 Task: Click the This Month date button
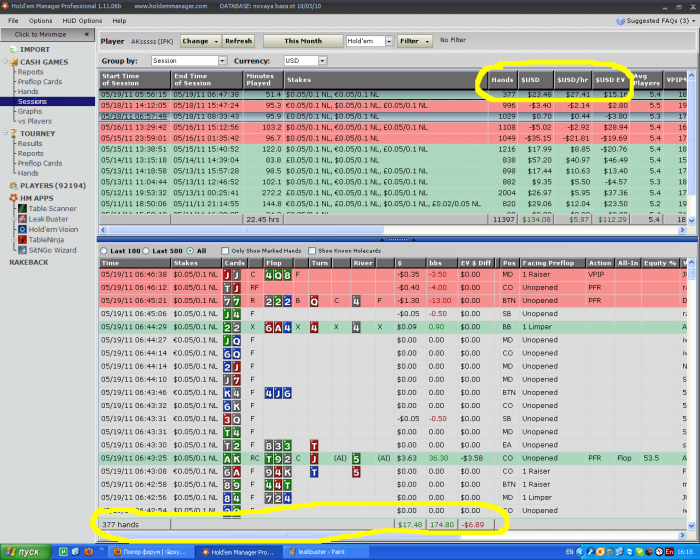303,41
